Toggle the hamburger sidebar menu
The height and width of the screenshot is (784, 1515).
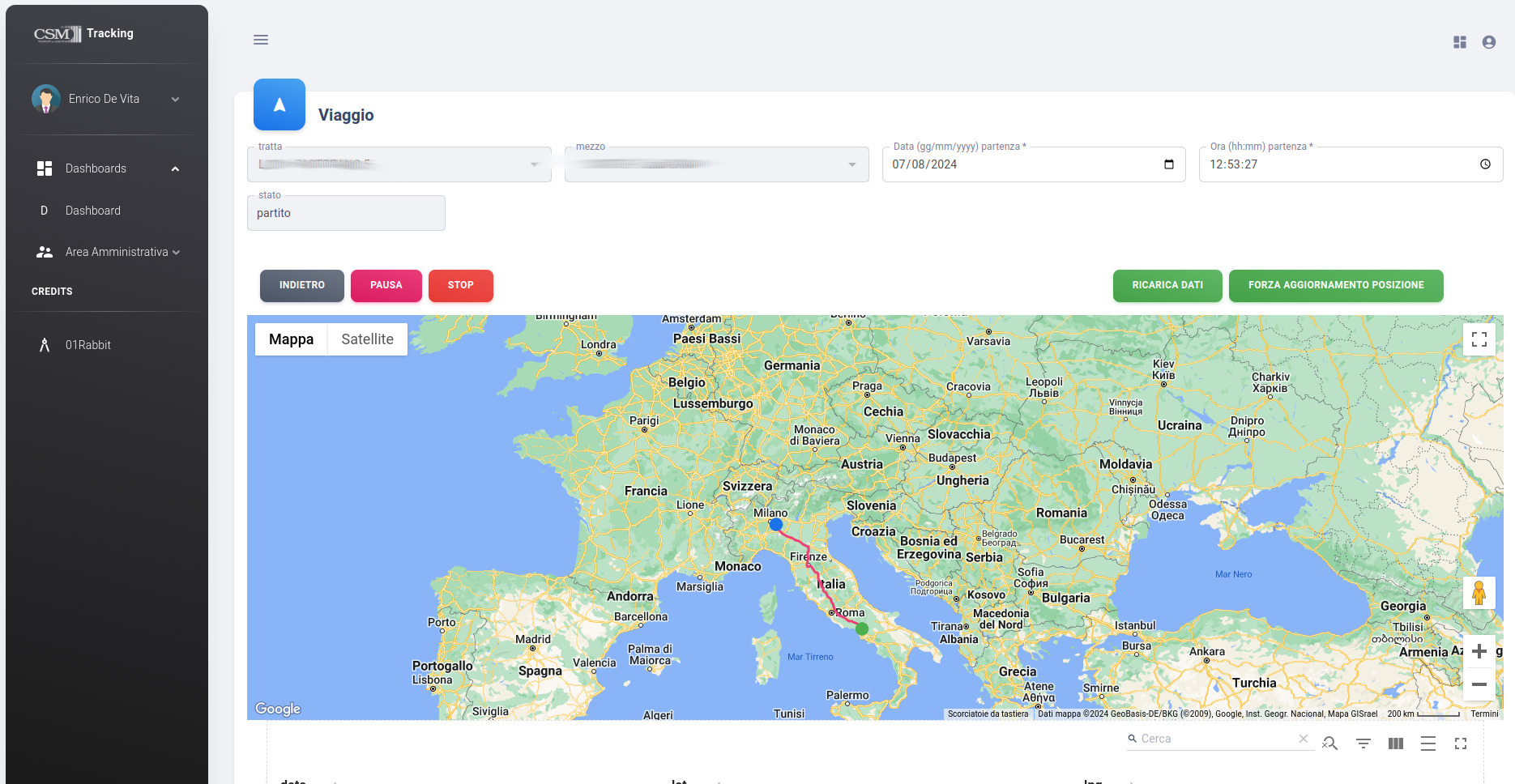click(261, 40)
